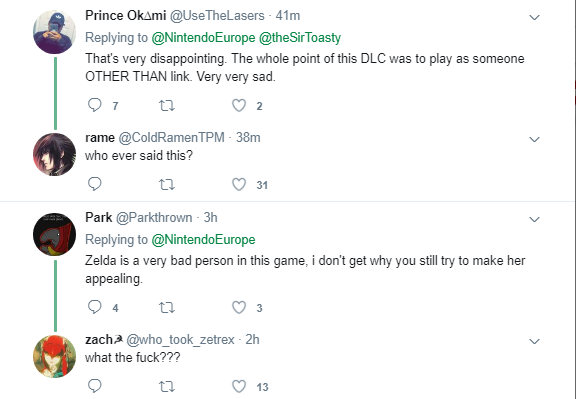Expand options menu on Park's tweet
This screenshot has width=576, height=399.
pos(534,219)
